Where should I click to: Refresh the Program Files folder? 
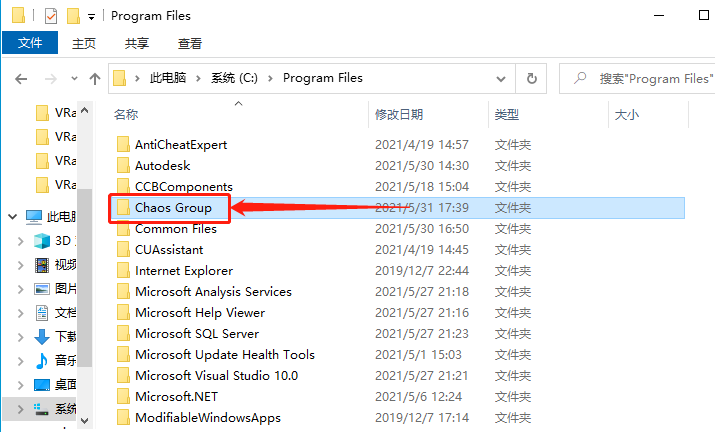pyautogui.click(x=531, y=79)
